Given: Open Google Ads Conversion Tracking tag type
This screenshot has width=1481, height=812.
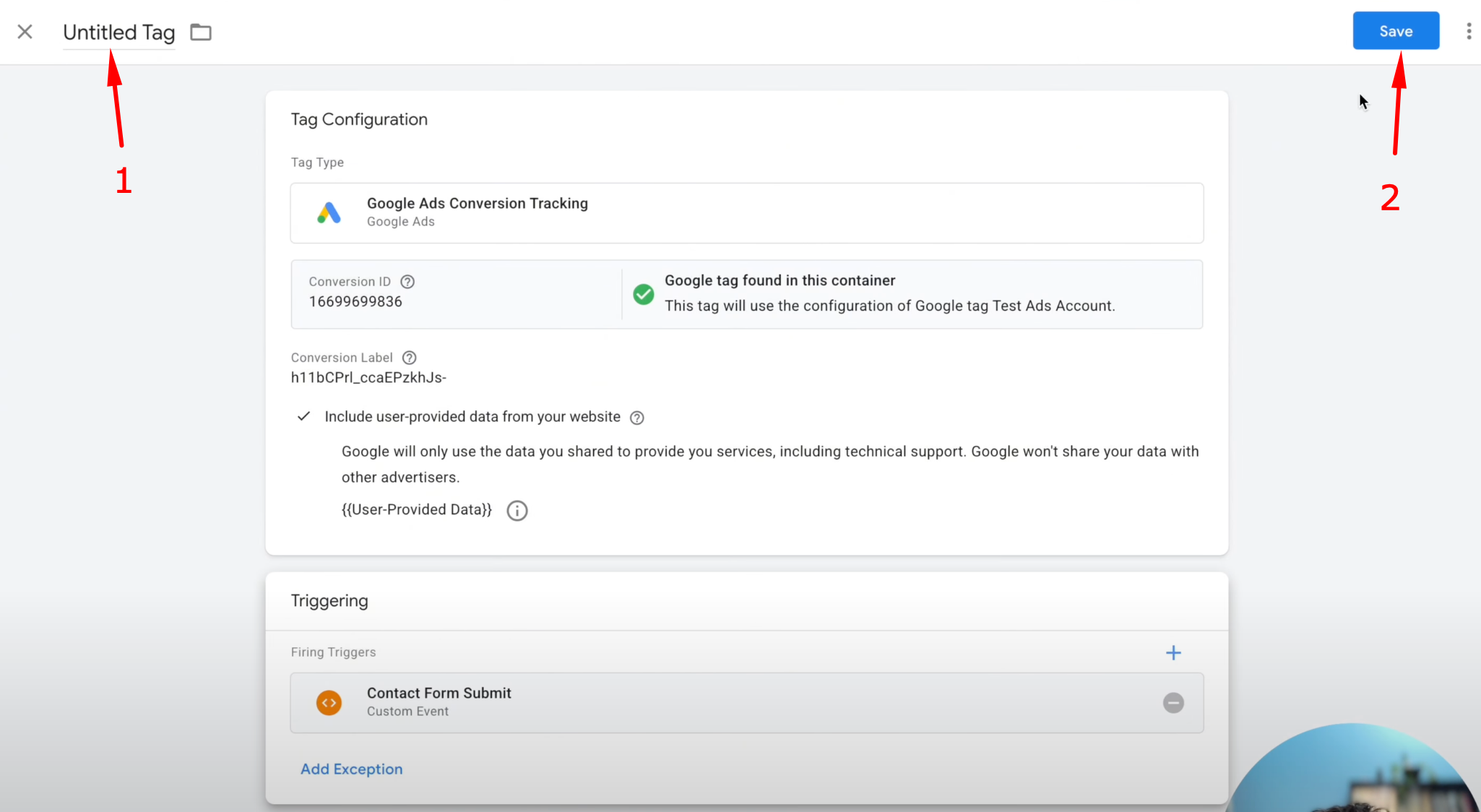Looking at the screenshot, I should click(746, 213).
